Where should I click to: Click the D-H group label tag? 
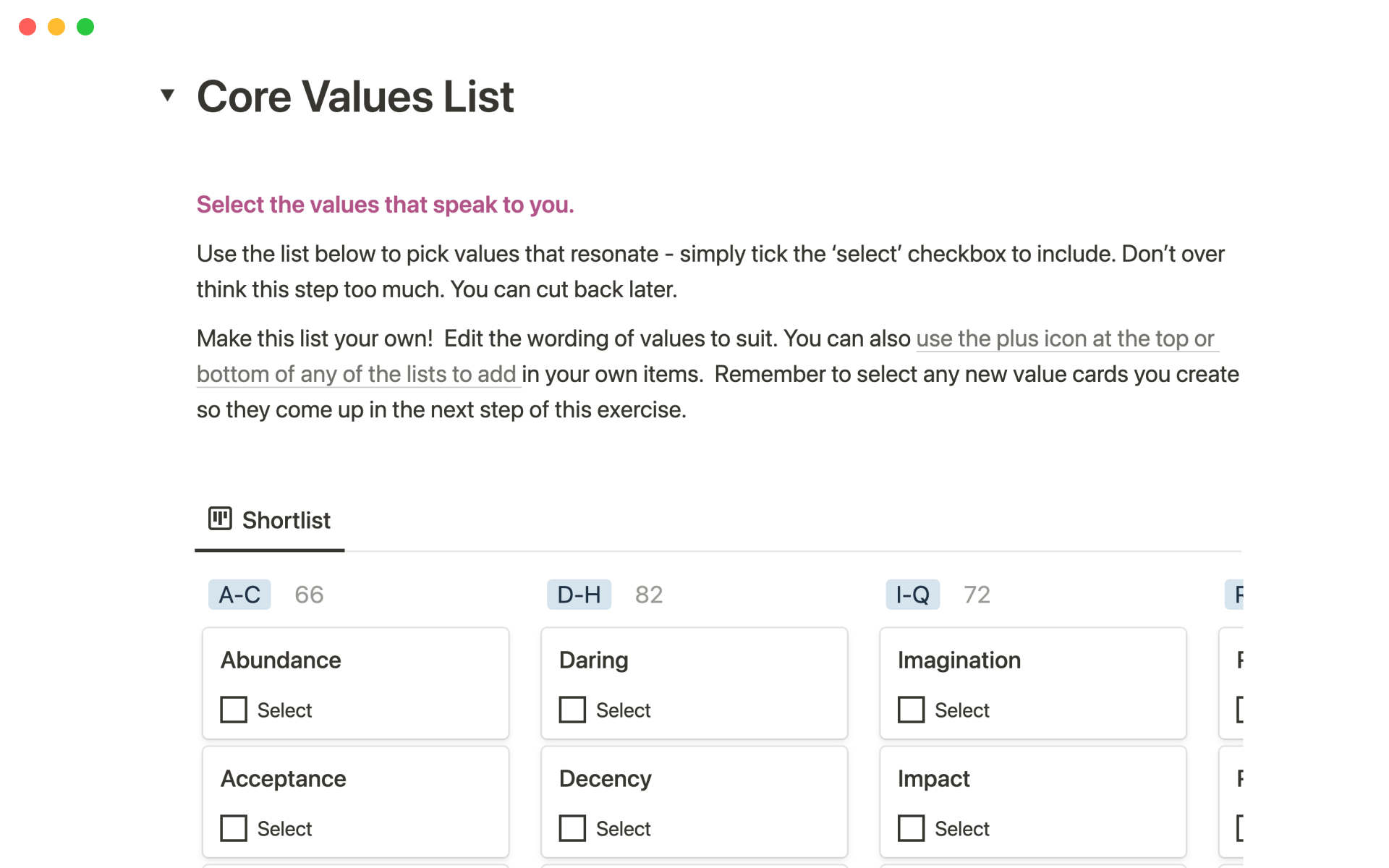(x=579, y=595)
